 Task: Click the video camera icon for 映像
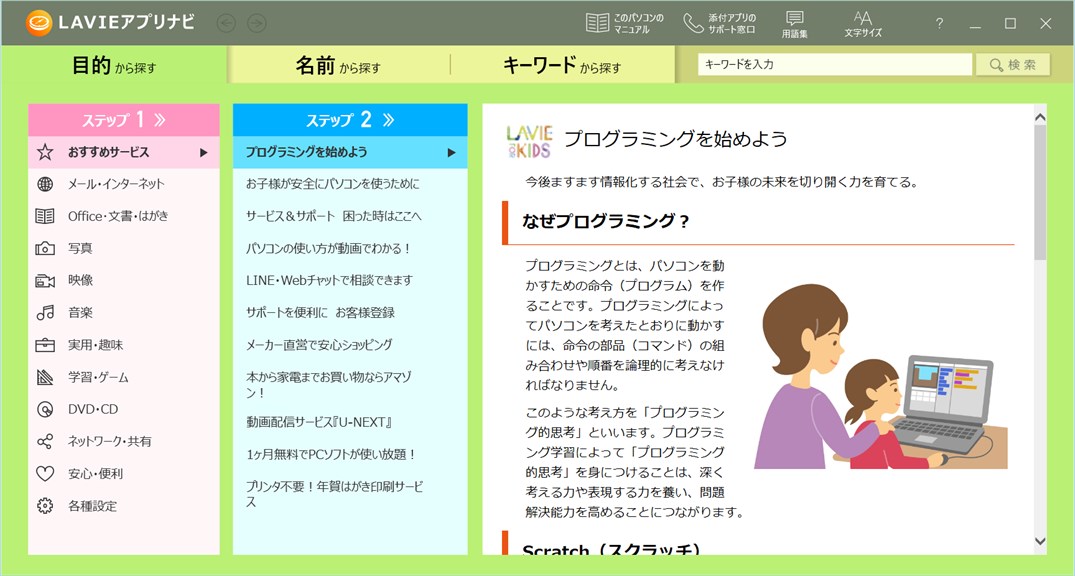(45, 280)
